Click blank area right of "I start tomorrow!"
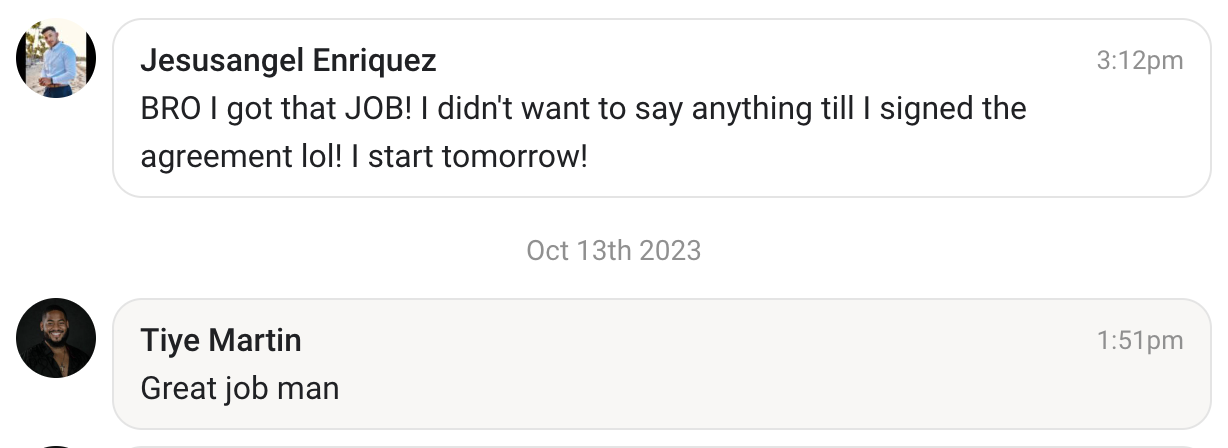 (x=850, y=158)
